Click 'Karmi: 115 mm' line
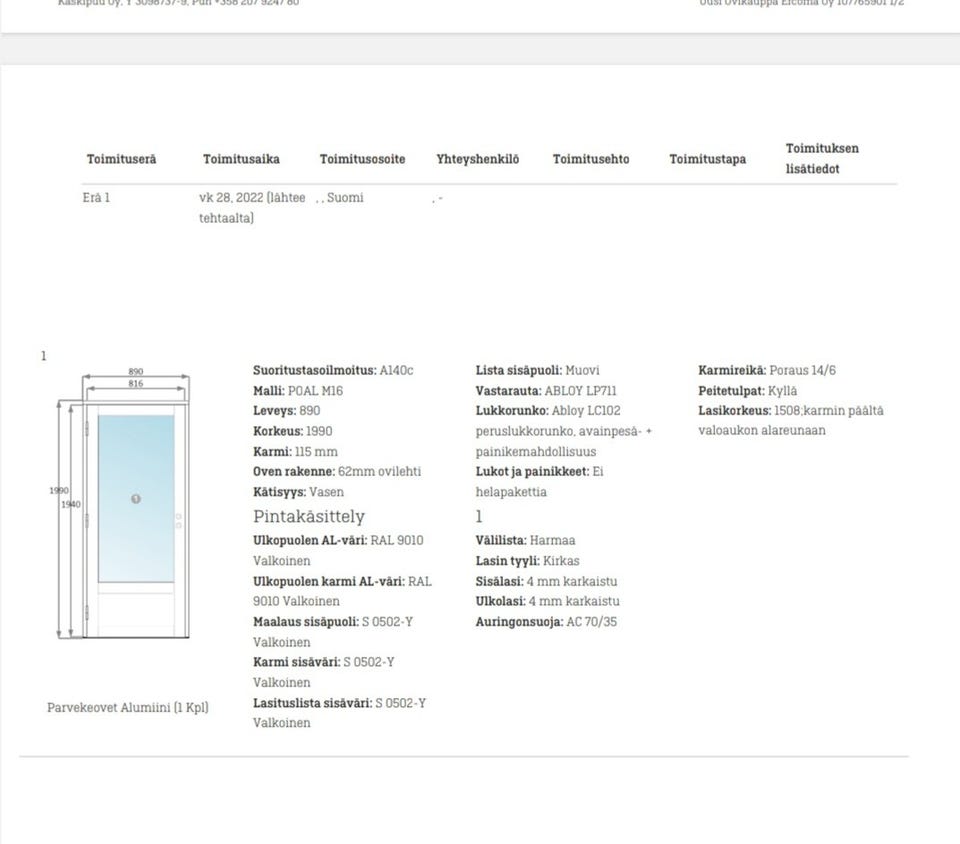 pyautogui.click(x=295, y=452)
